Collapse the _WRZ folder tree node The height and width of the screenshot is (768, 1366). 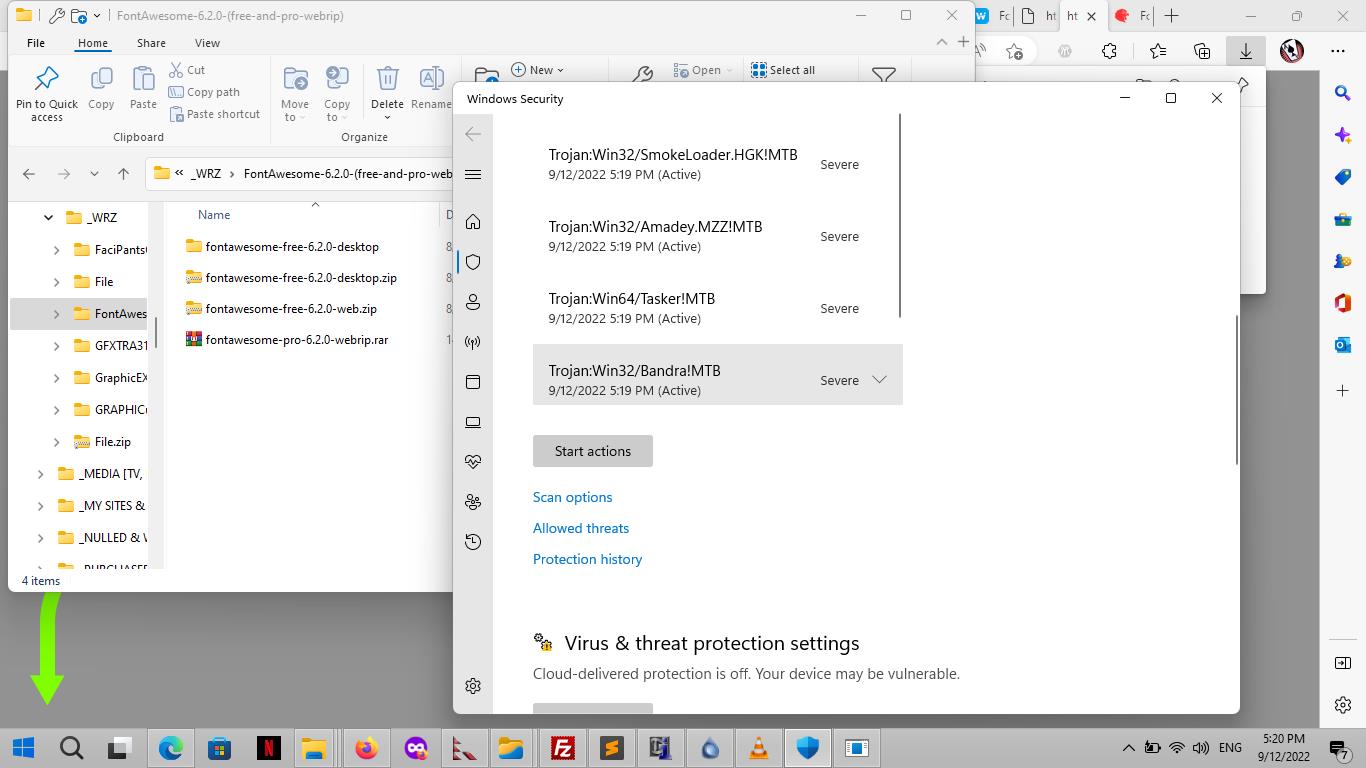point(48,217)
